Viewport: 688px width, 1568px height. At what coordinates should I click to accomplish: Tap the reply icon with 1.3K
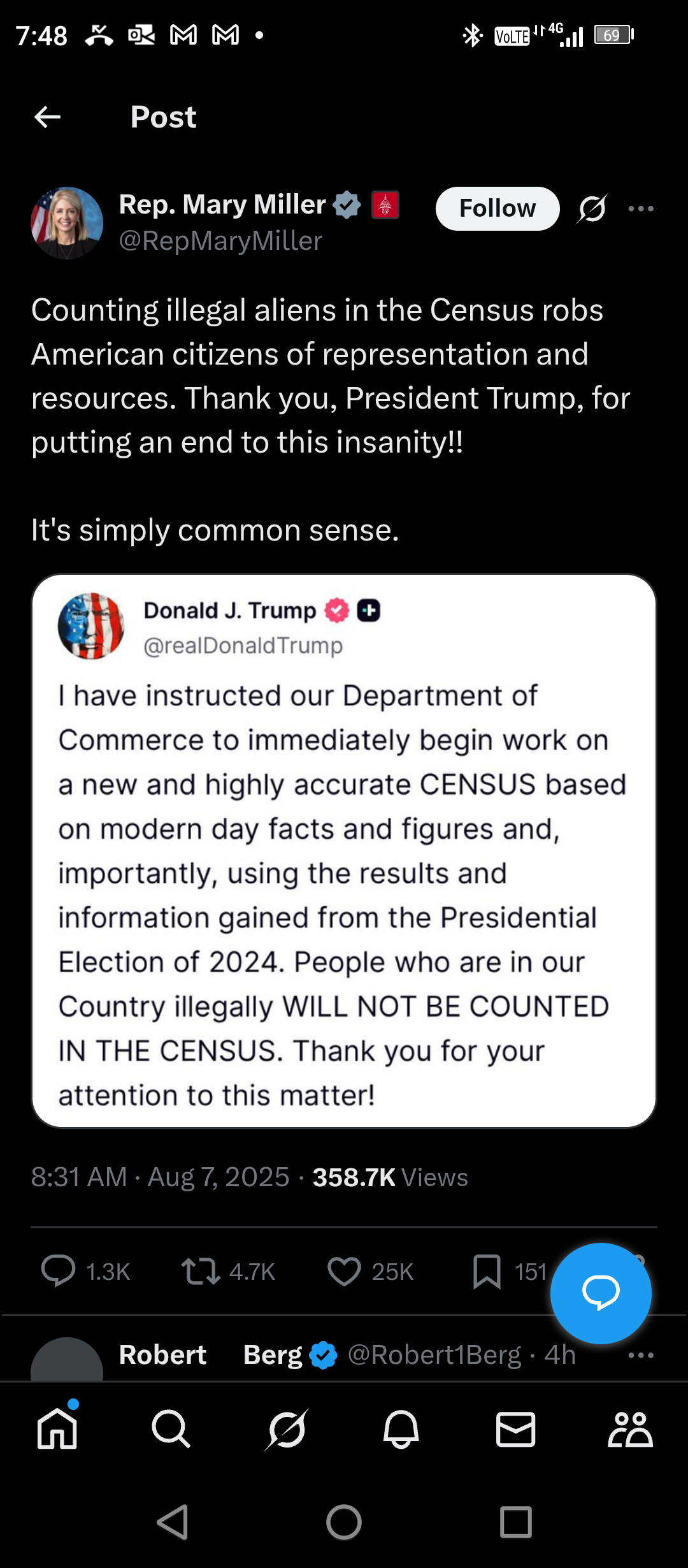(59, 1271)
